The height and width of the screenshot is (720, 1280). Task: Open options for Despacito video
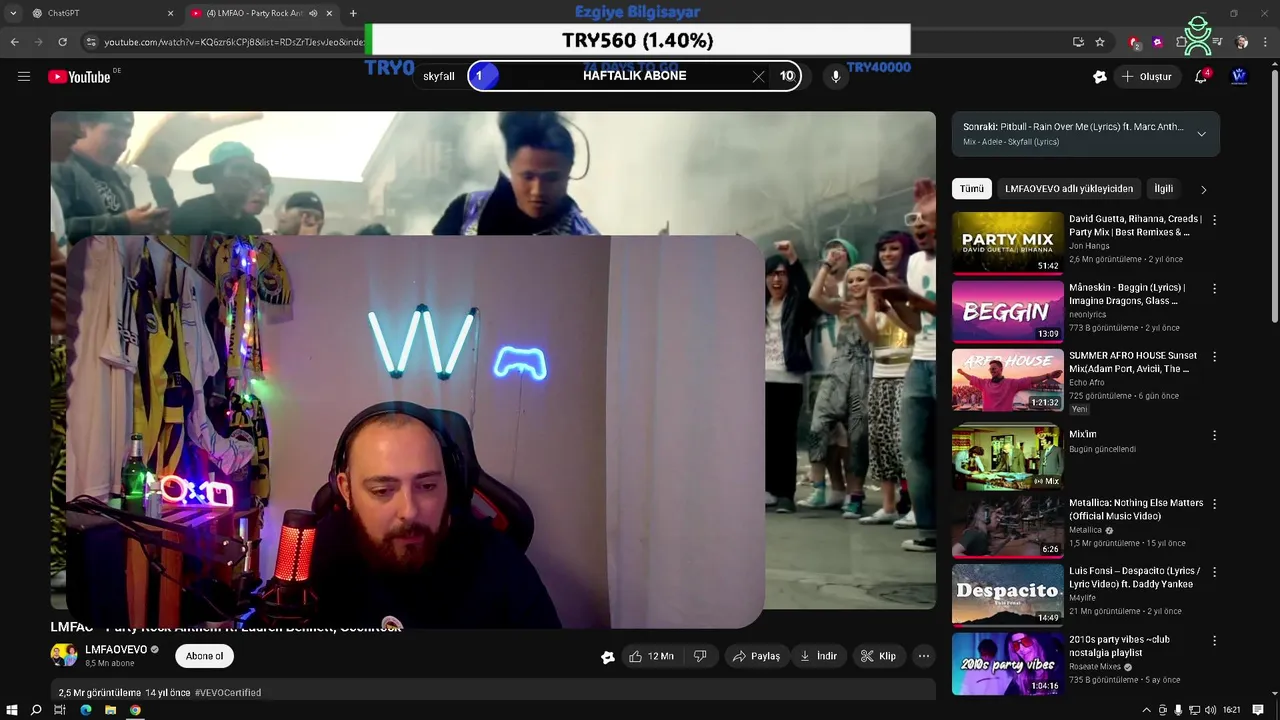(1215, 572)
